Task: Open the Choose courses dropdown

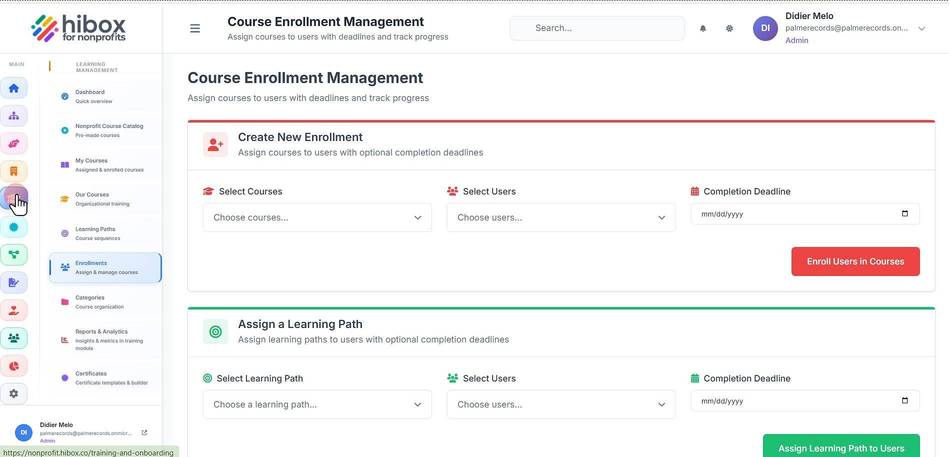Action: pyautogui.click(x=317, y=217)
